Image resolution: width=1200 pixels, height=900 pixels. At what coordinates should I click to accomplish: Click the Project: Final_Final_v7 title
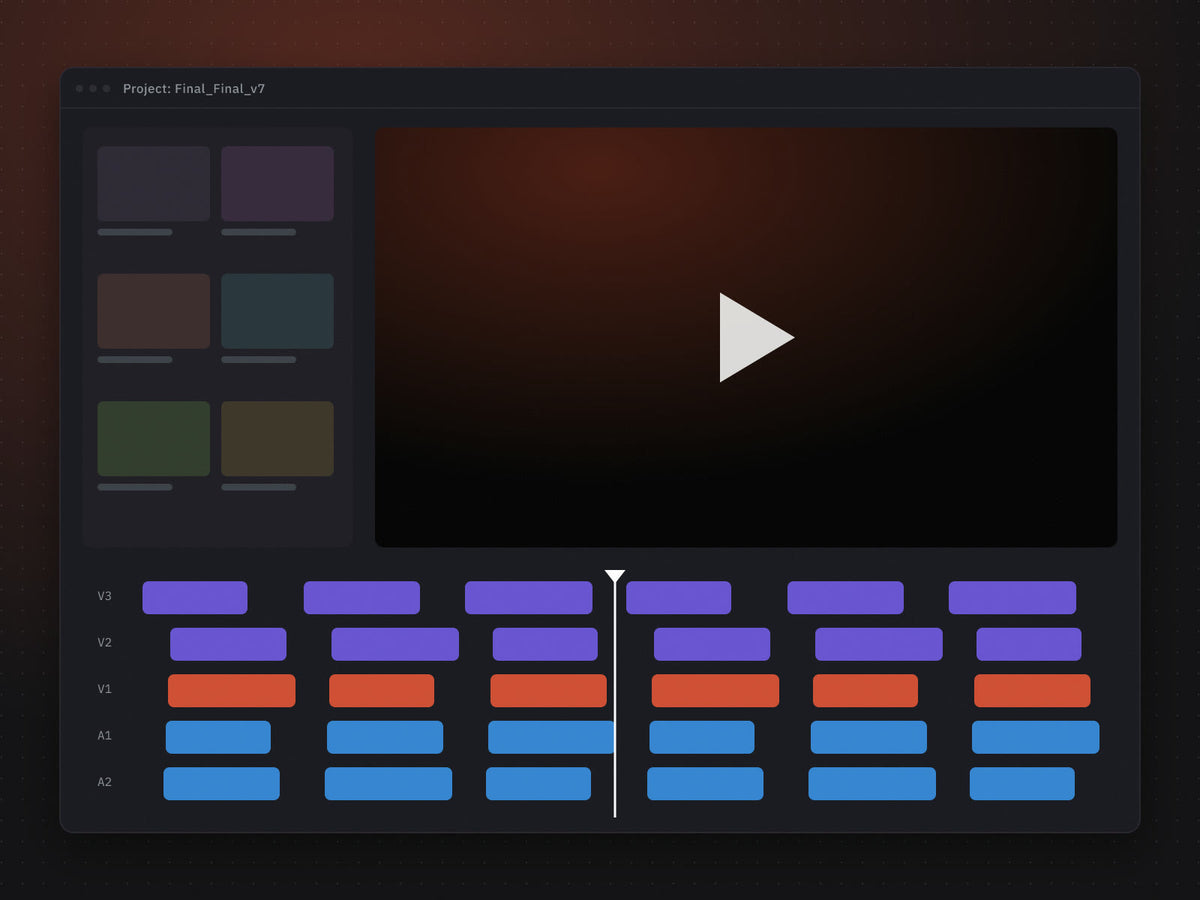pos(194,89)
